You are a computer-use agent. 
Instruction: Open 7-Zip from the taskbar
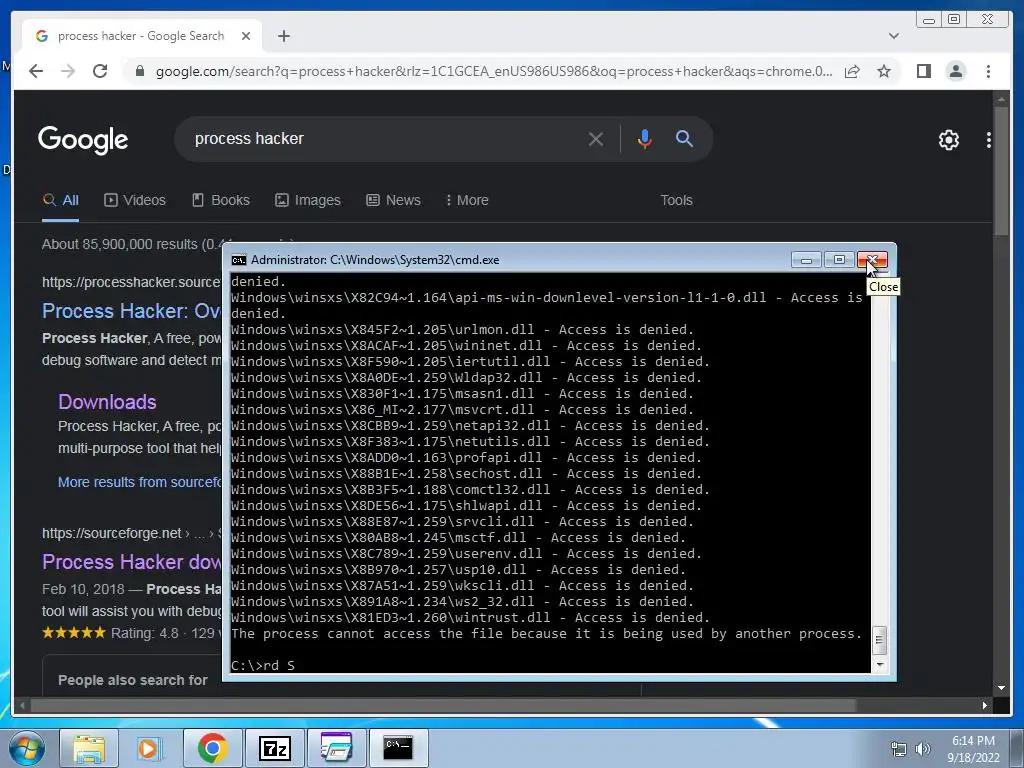274,748
